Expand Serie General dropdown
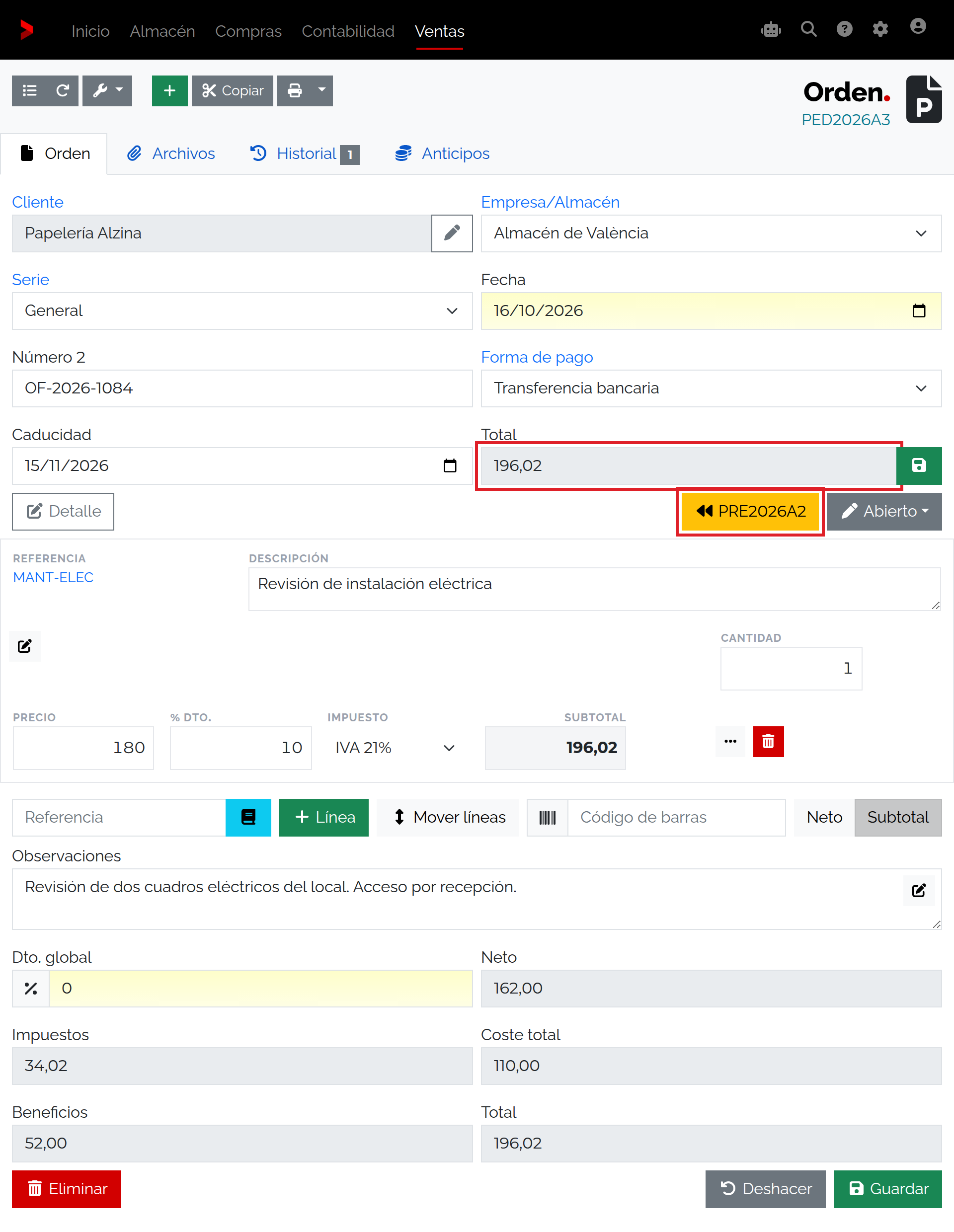The image size is (954, 1232). (x=242, y=311)
